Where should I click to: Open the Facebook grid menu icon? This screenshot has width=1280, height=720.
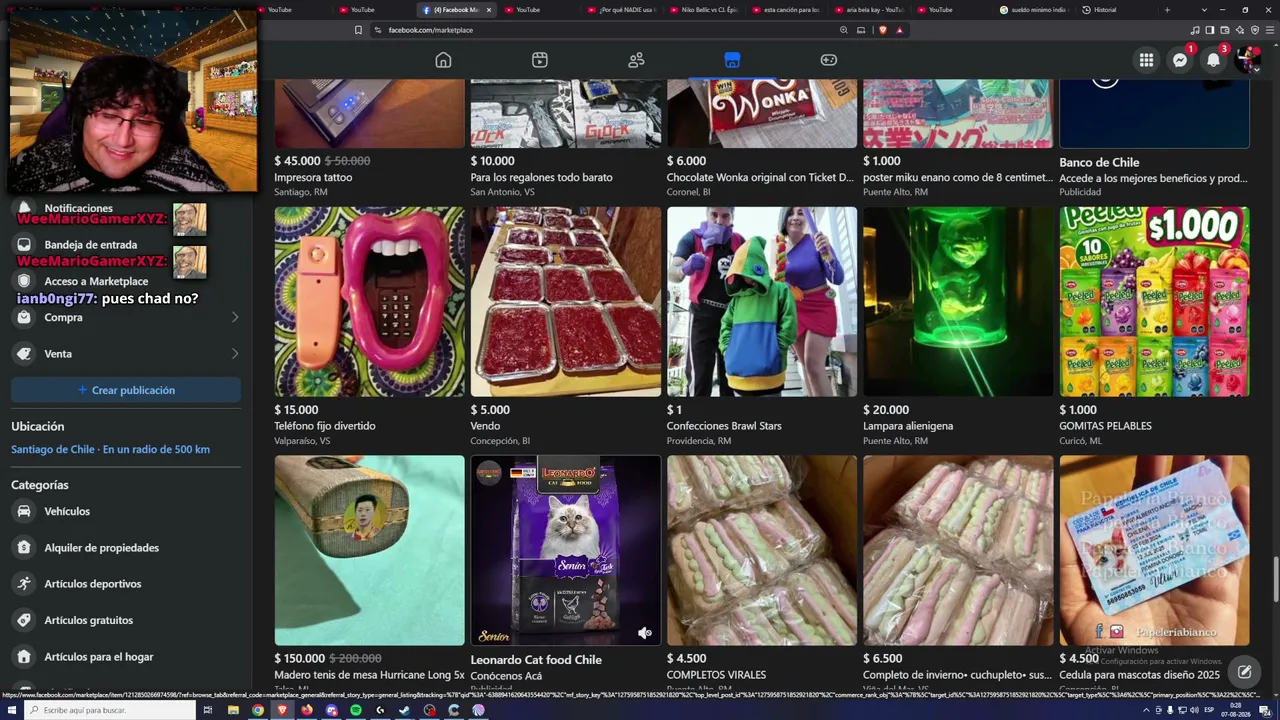tap(1146, 60)
